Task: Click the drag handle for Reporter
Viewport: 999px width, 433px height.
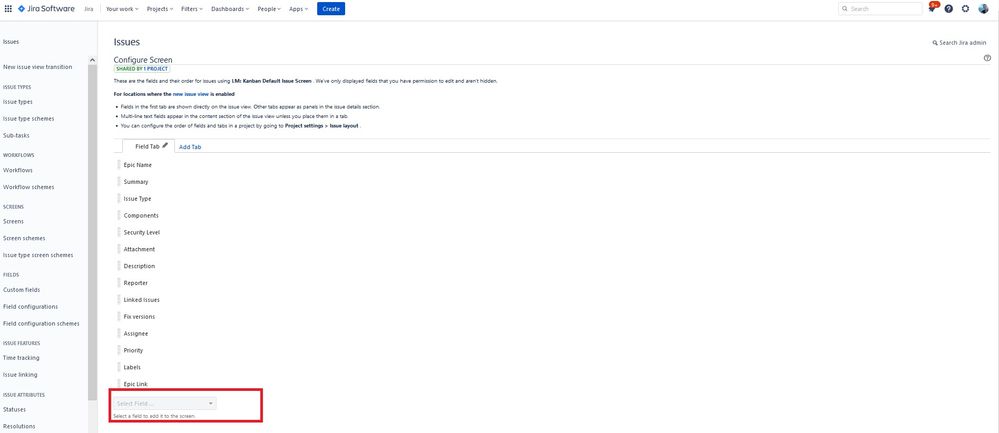Action: pyautogui.click(x=119, y=283)
